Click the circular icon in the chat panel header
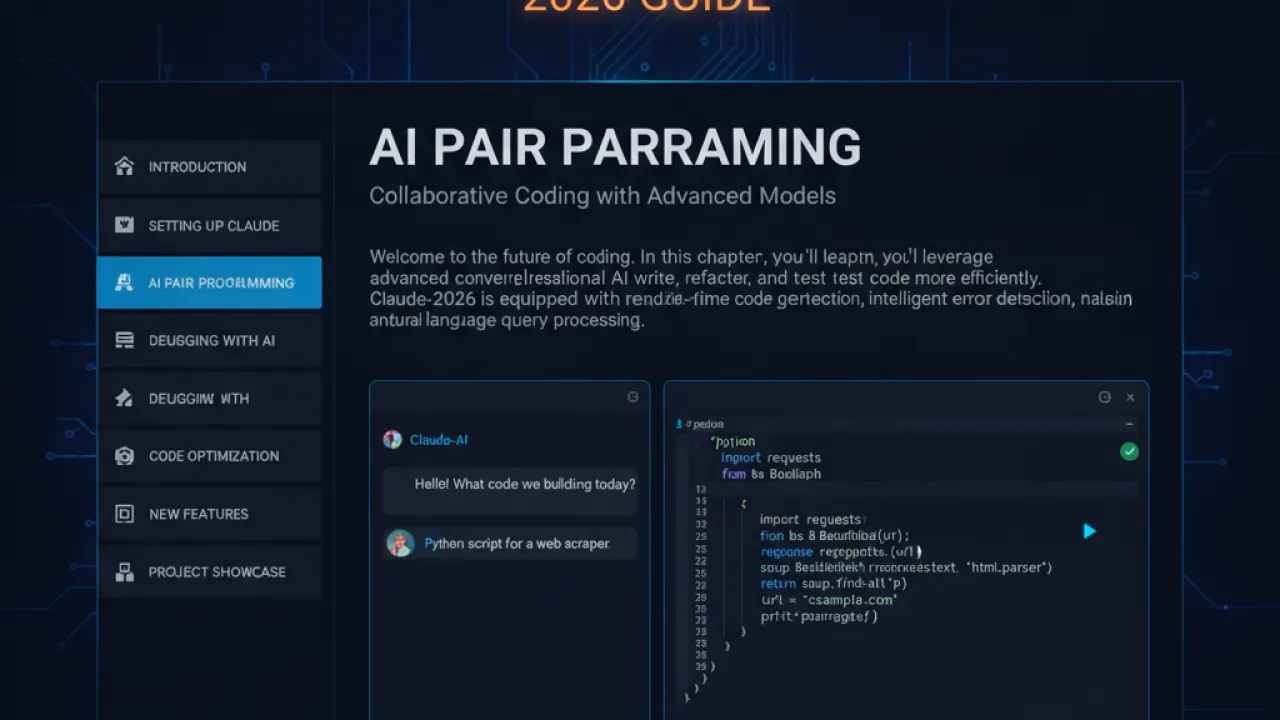1280x720 pixels. point(633,397)
